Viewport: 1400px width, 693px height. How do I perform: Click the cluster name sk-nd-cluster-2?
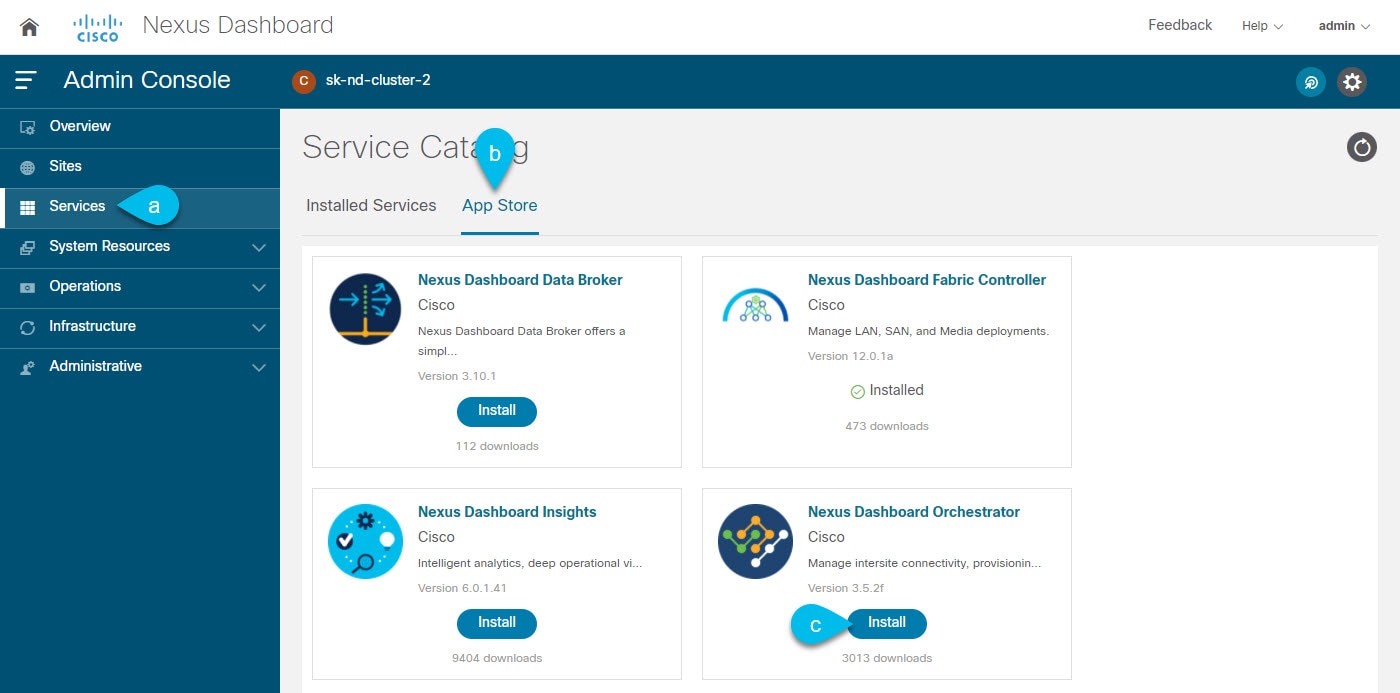pos(378,80)
